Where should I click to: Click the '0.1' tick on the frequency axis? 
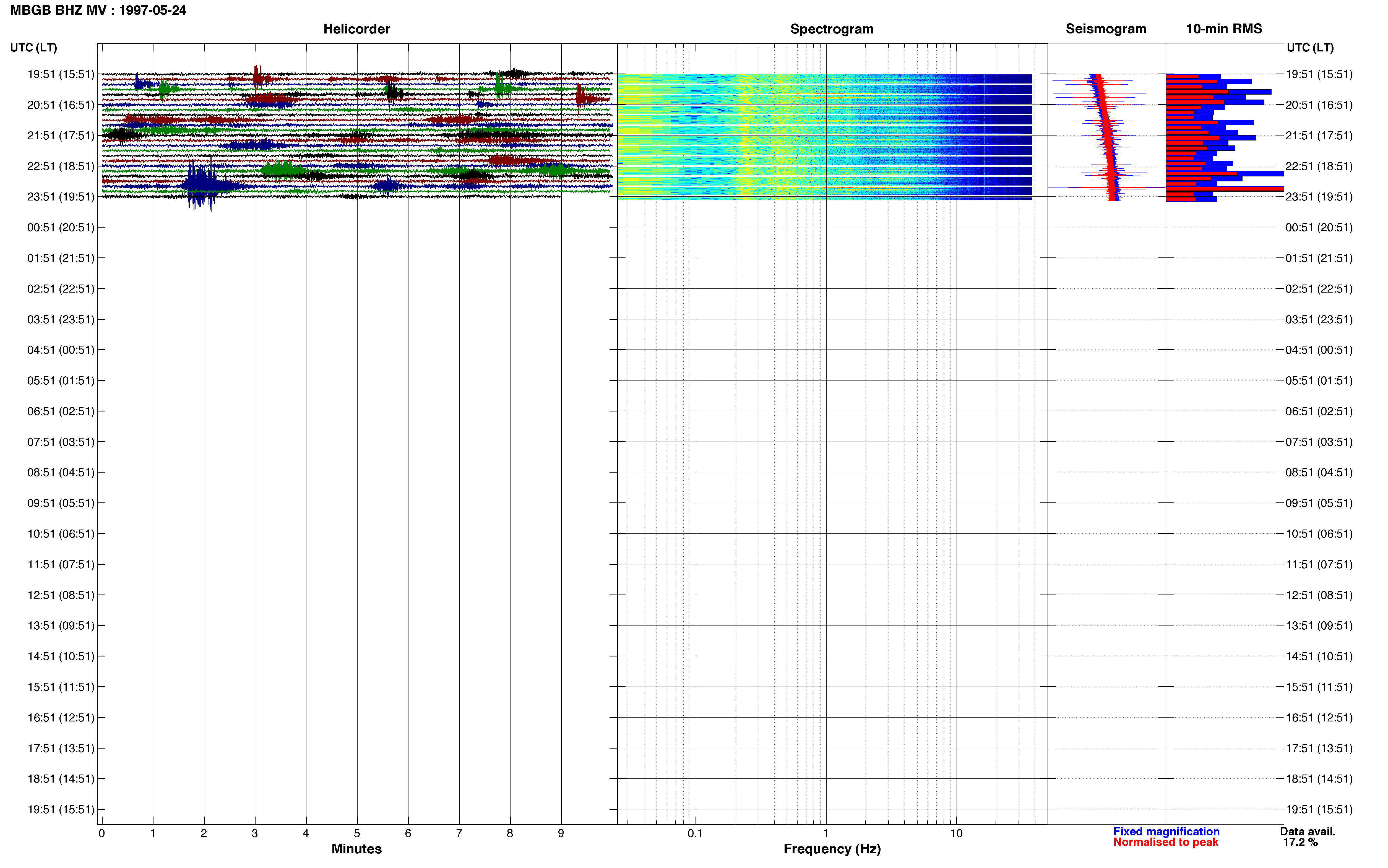tap(695, 833)
